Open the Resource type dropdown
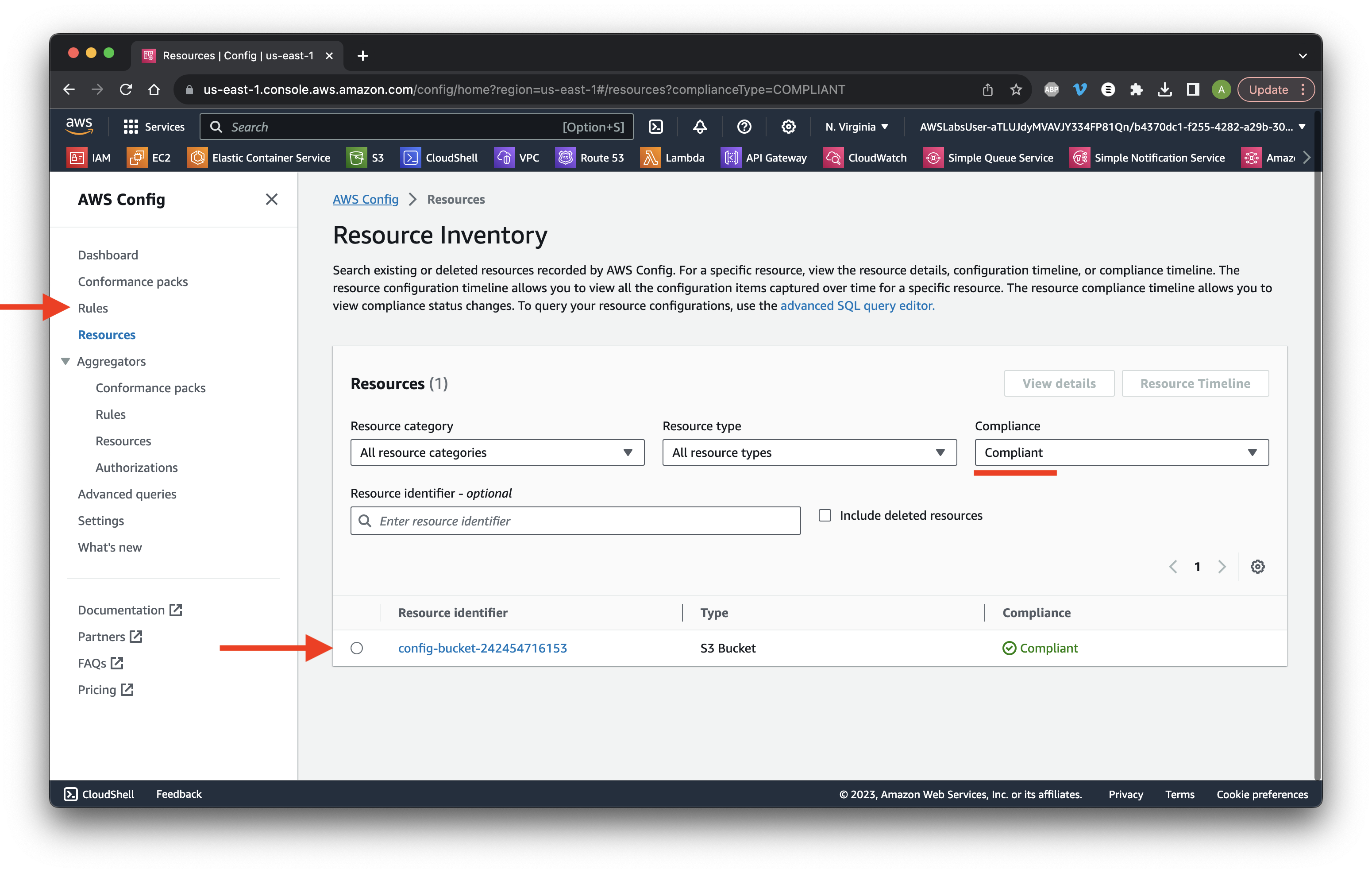 pos(809,452)
